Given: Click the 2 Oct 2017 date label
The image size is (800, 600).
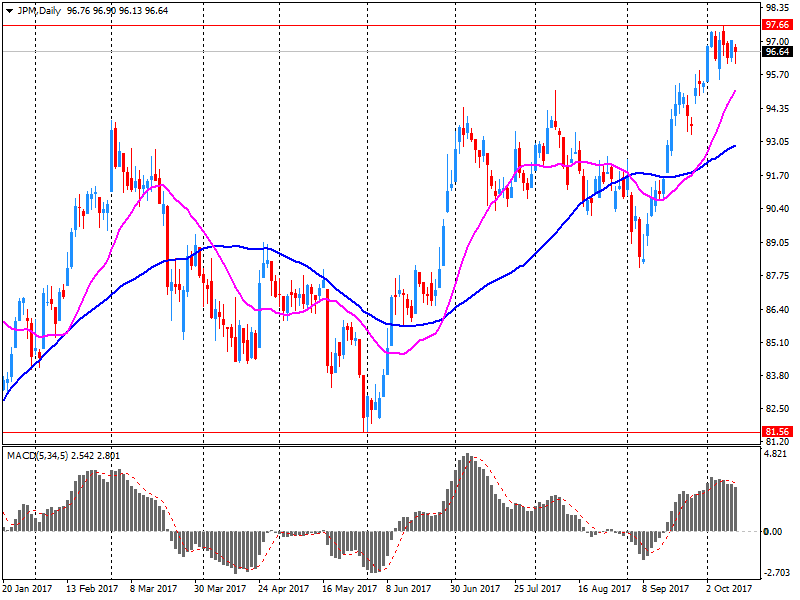Looking at the screenshot, I should [730, 589].
